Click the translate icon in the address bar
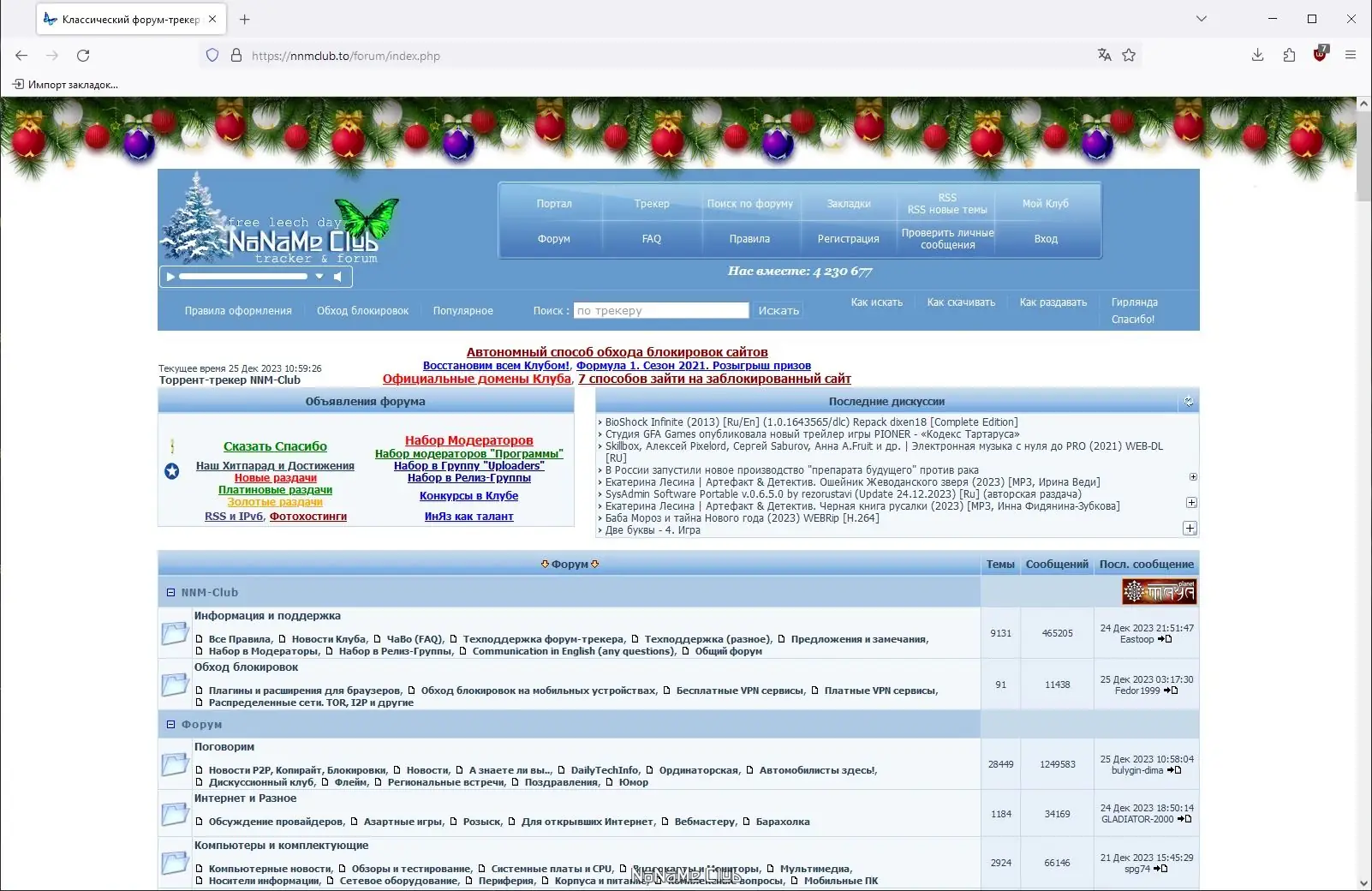1372x891 pixels. coord(1103,54)
